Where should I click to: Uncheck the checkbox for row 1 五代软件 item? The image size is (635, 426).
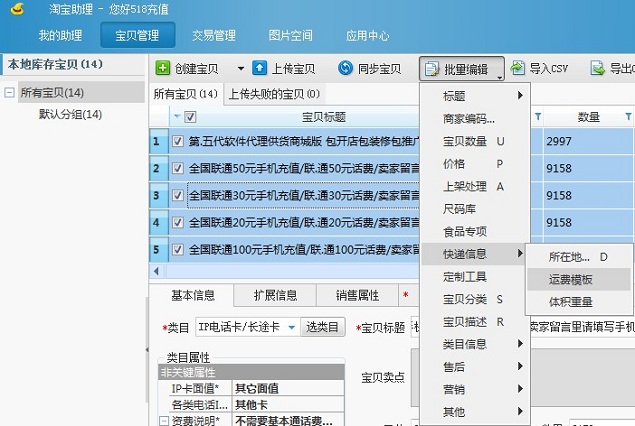pyautogui.click(x=178, y=141)
